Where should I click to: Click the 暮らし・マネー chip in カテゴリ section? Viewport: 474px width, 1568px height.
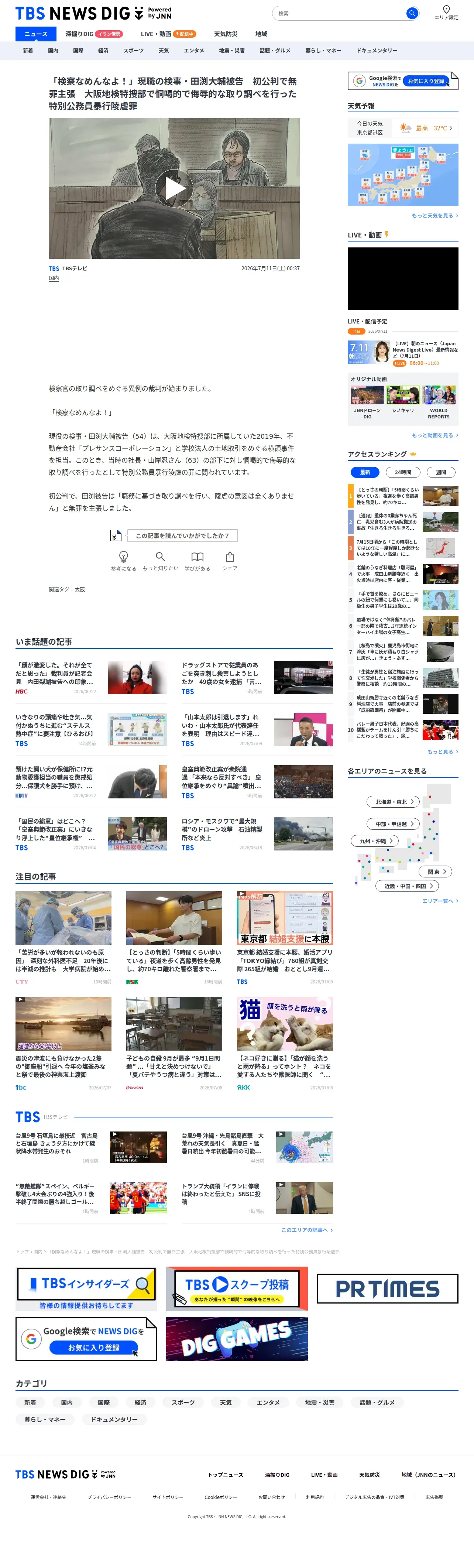(x=45, y=1419)
